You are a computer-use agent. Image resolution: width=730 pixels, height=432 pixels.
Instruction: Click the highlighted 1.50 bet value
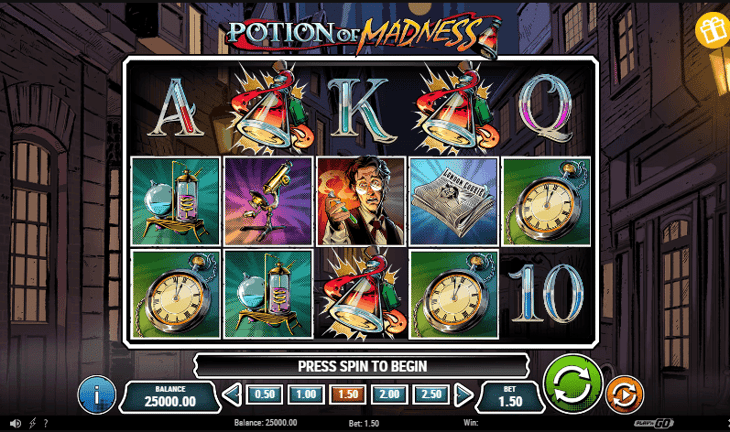tap(348, 395)
